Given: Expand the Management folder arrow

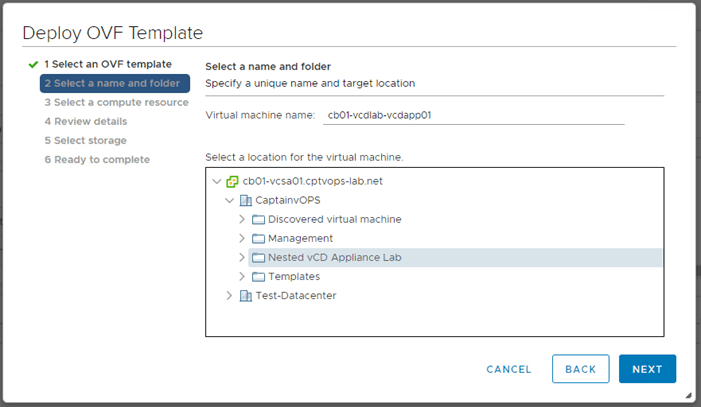Looking at the screenshot, I should click(242, 239).
